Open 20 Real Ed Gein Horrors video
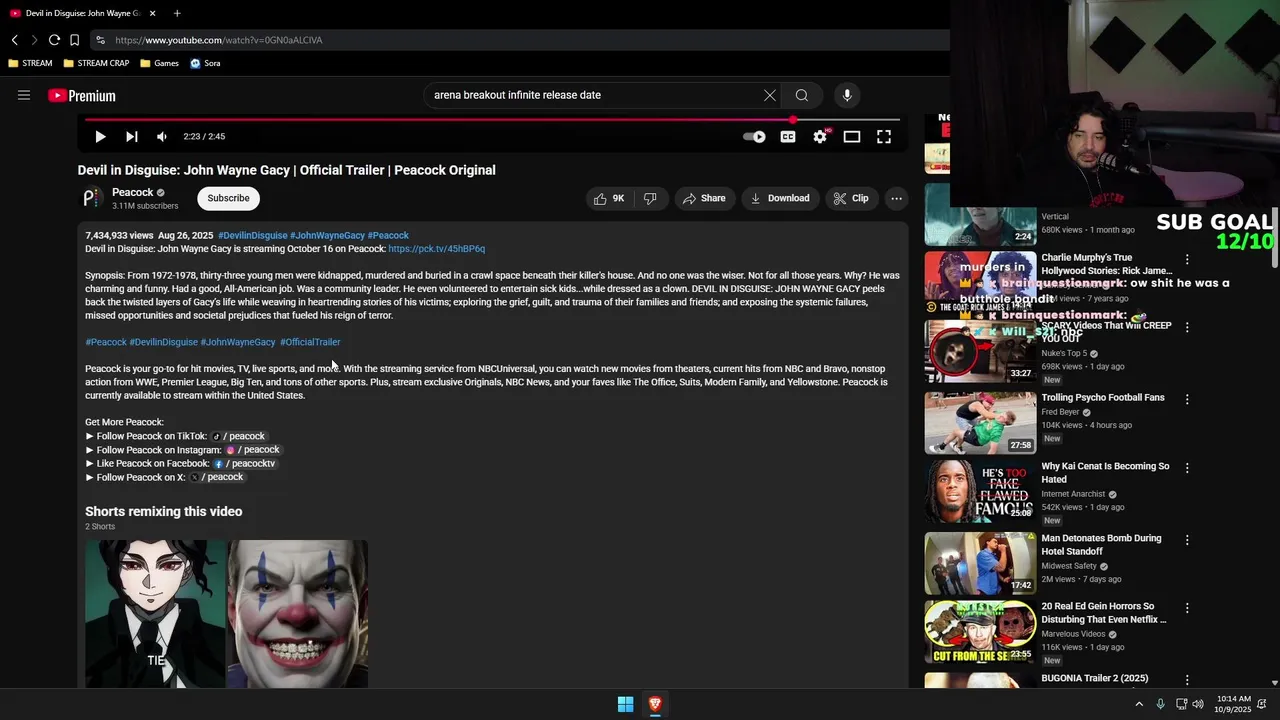This screenshot has width=1280, height=720. (x=1104, y=612)
